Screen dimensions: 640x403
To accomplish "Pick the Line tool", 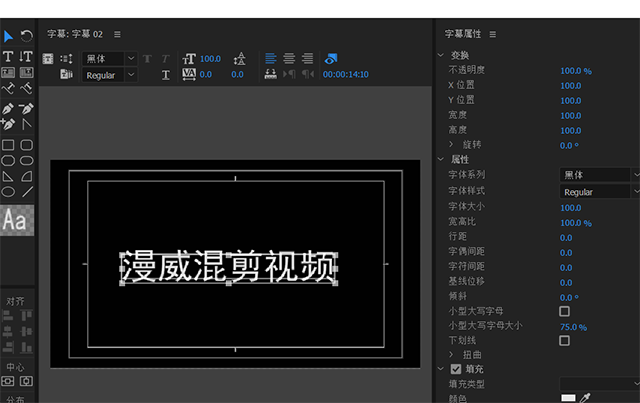I will (27, 191).
